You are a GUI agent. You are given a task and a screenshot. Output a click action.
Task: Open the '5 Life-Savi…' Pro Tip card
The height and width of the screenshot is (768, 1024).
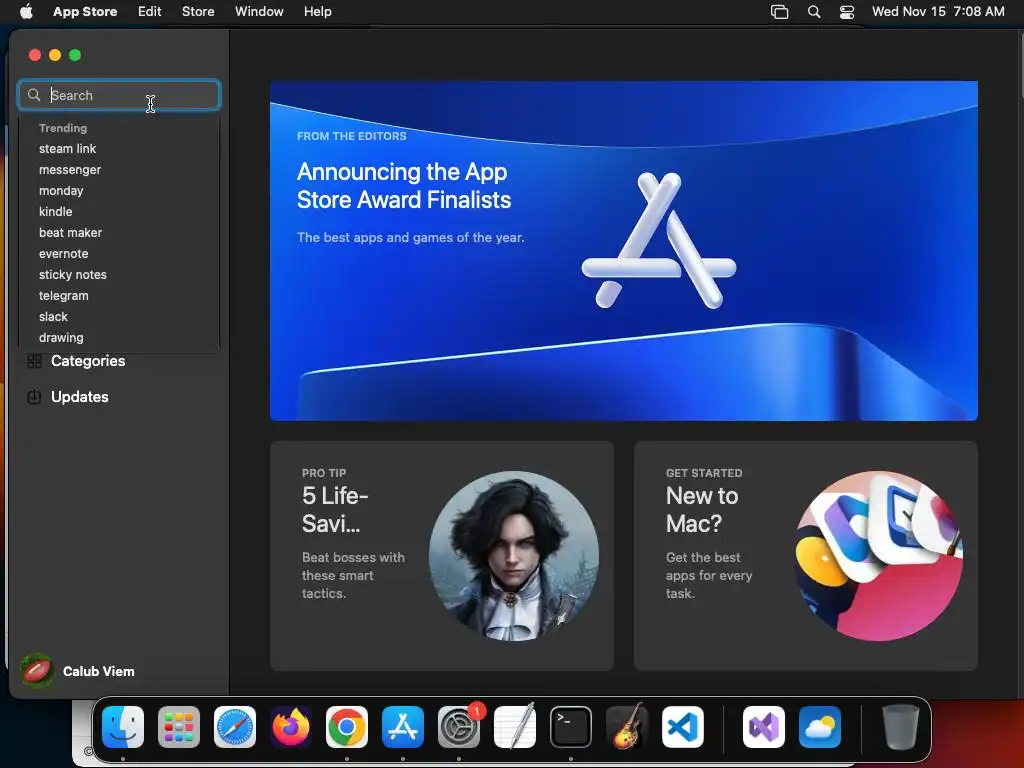(x=441, y=556)
